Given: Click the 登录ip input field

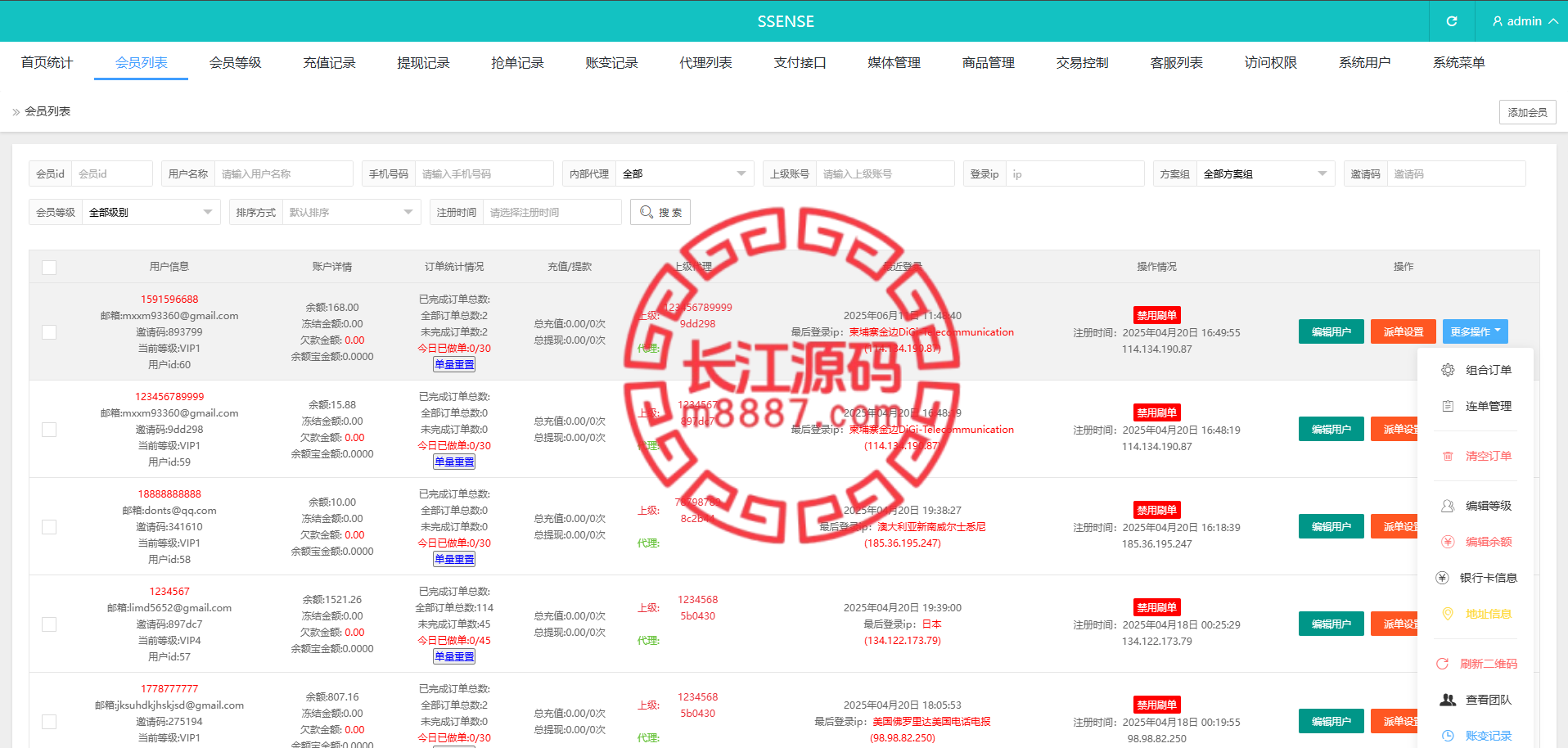Looking at the screenshot, I should pyautogui.click(x=1075, y=173).
